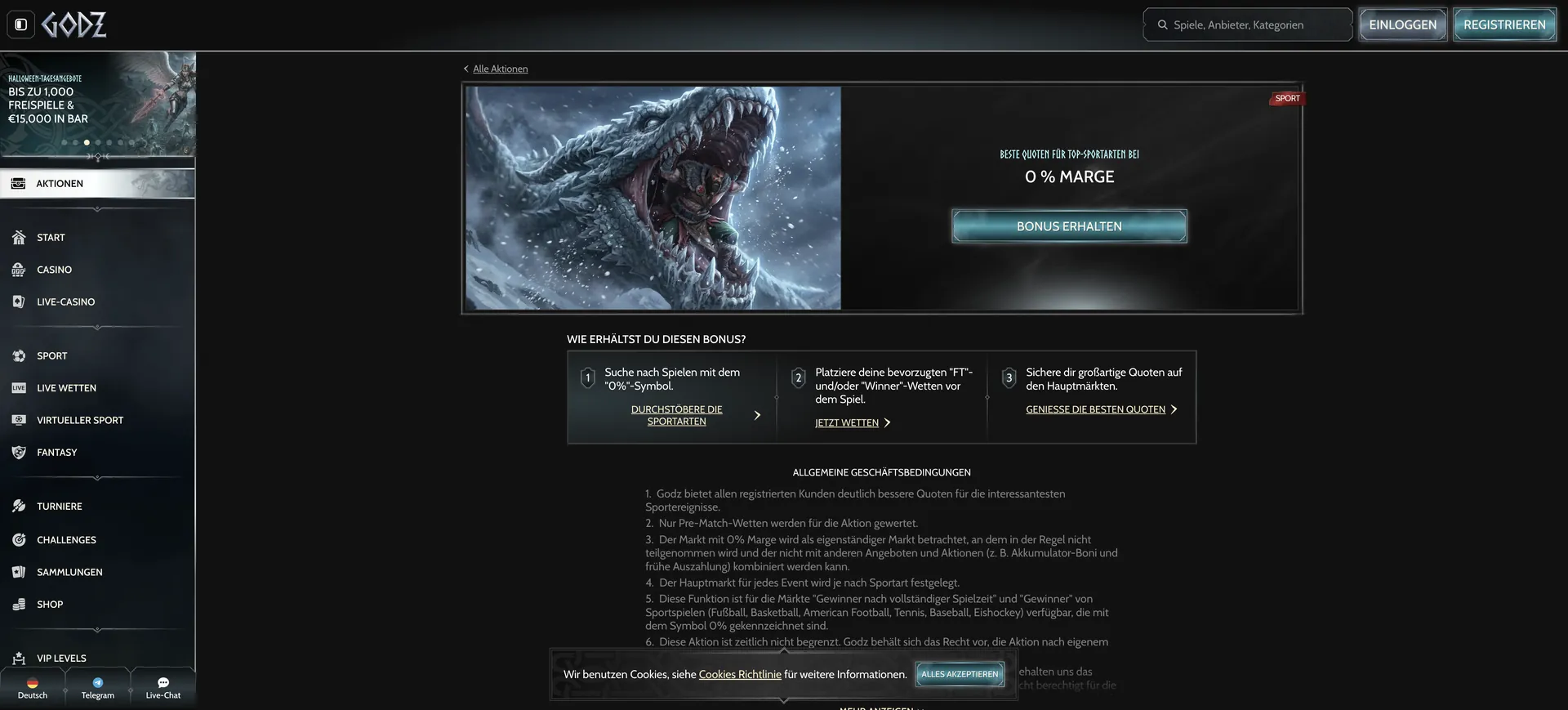The width and height of the screenshot is (1568, 710).
Task: Follow the Durchstöbere die Sportarten link
Action: point(677,415)
